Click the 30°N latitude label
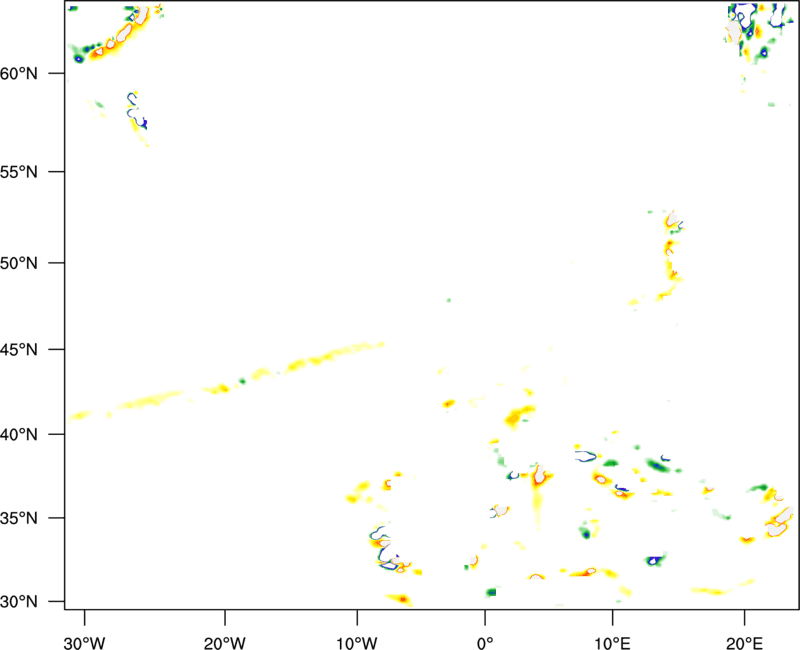Screen dimensions: 800x650 click(x=19, y=602)
